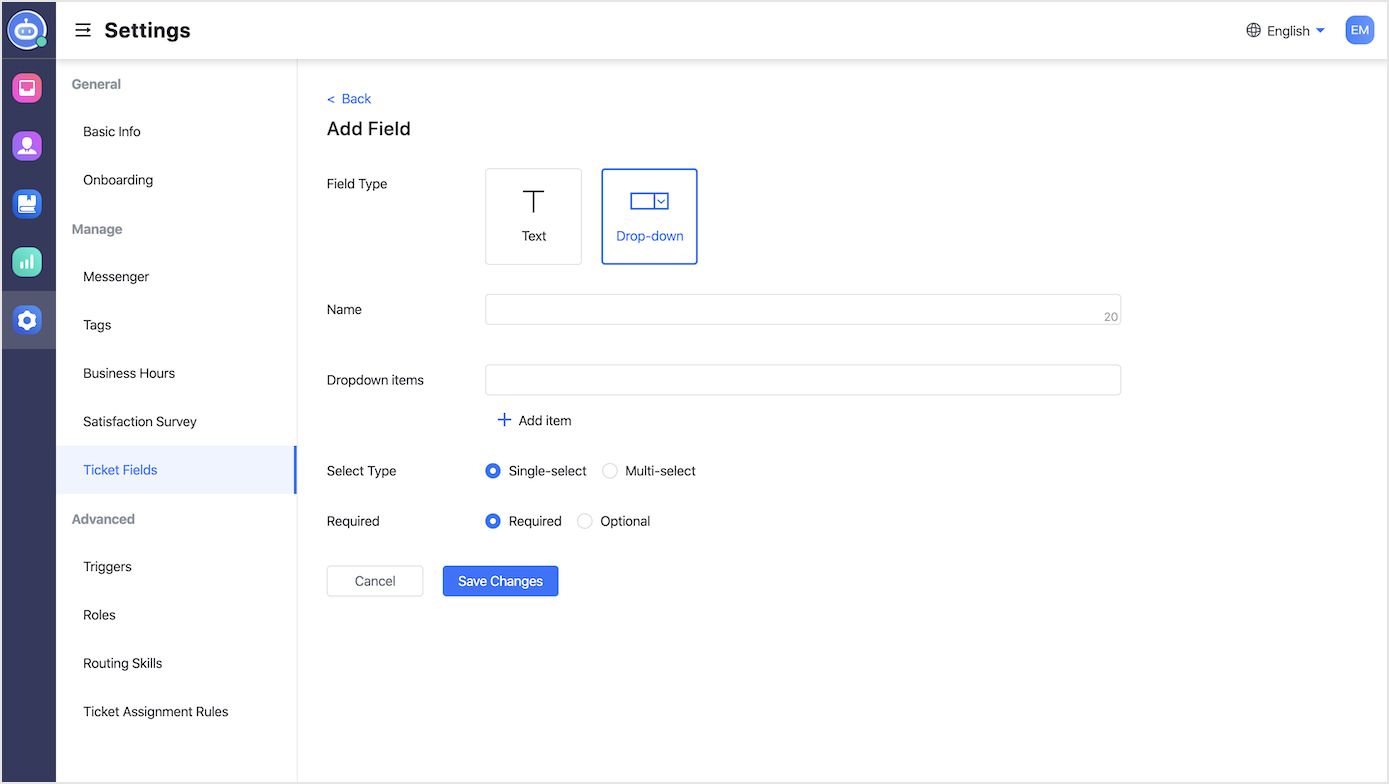The width and height of the screenshot is (1389, 784).
Task: Click the bot logo at top of sidebar
Action: pos(26,29)
